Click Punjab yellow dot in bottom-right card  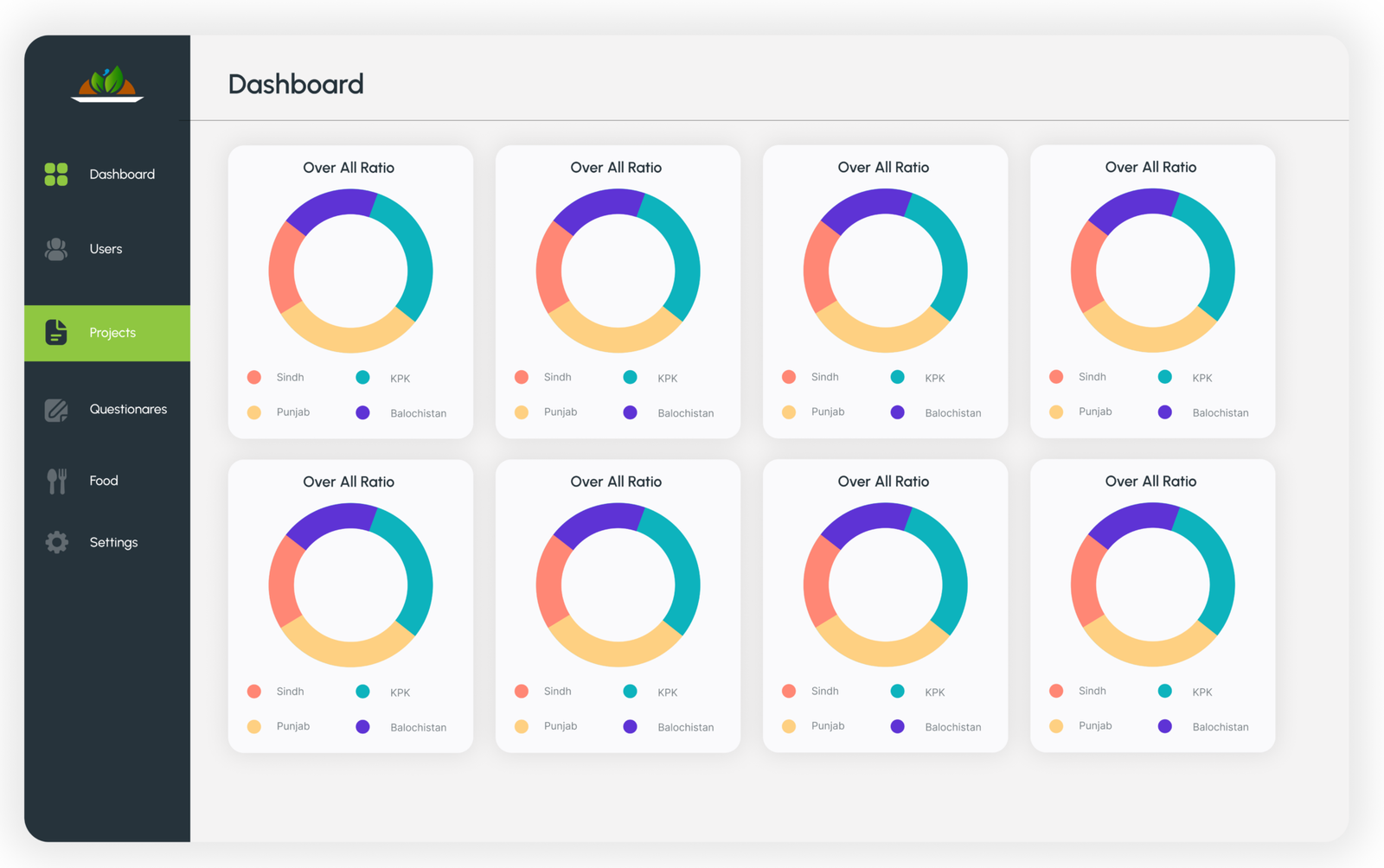click(1056, 726)
